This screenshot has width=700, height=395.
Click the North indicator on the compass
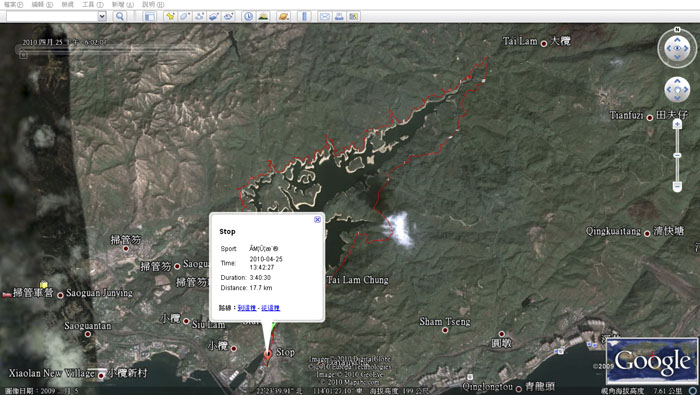tap(677, 29)
